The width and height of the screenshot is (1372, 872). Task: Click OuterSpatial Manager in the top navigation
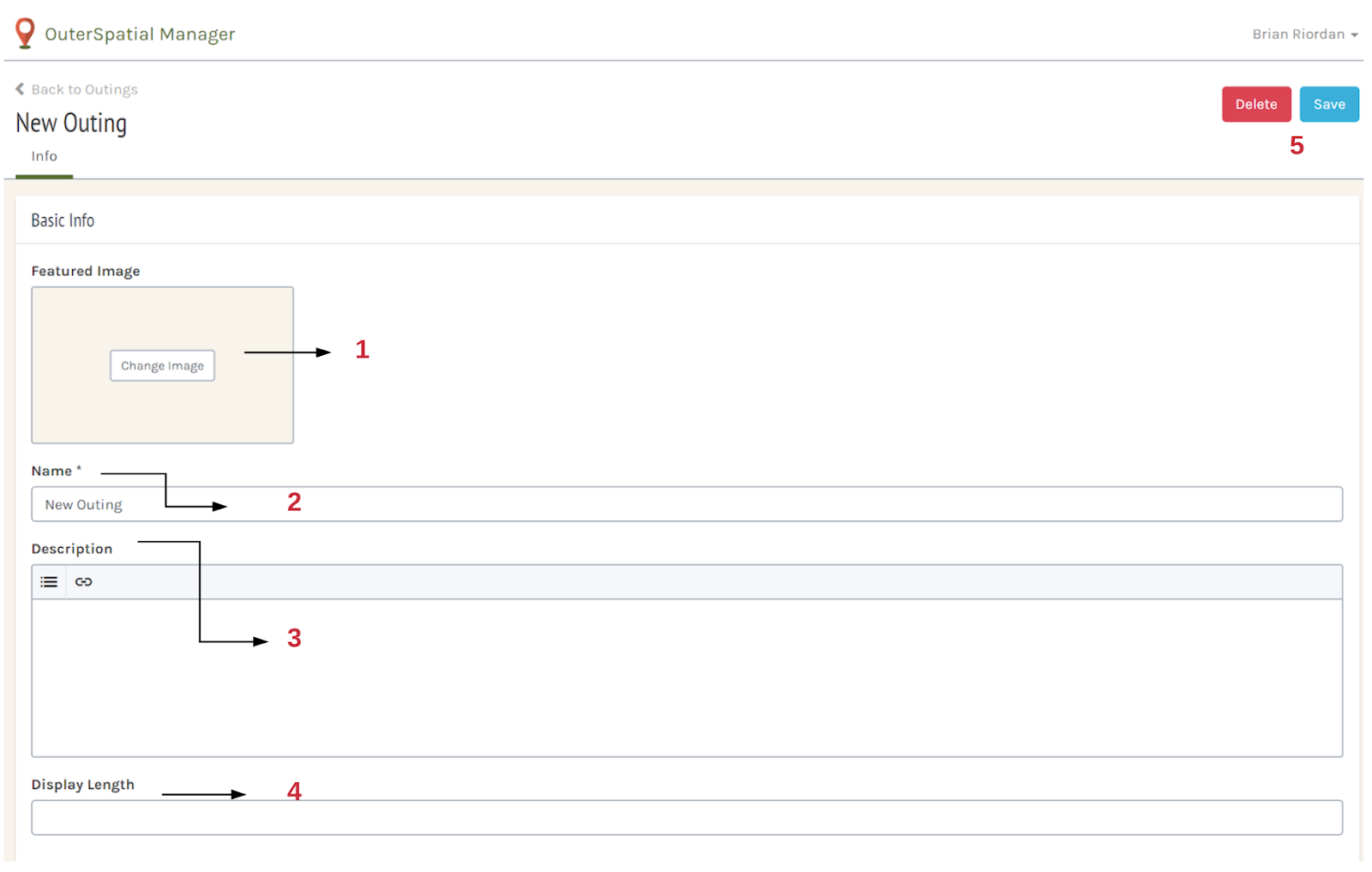[141, 34]
